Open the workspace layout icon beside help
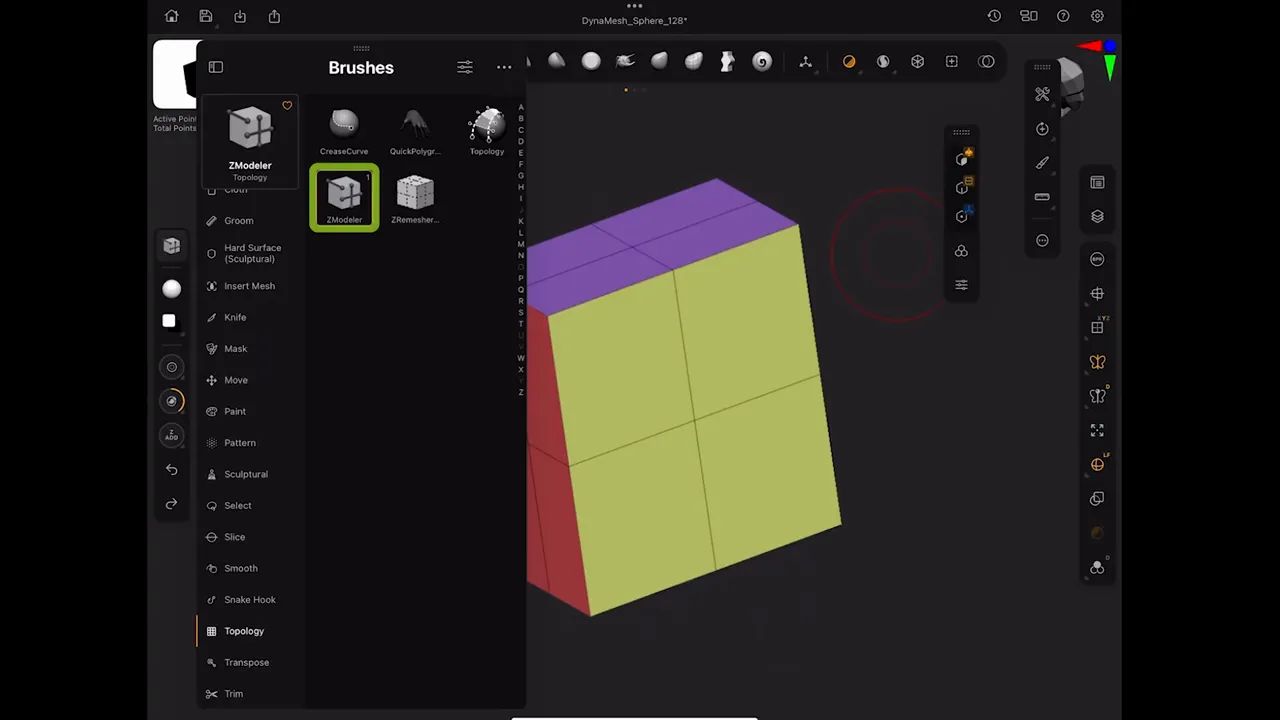This screenshot has height=720, width=1280. coord(1028,16)
